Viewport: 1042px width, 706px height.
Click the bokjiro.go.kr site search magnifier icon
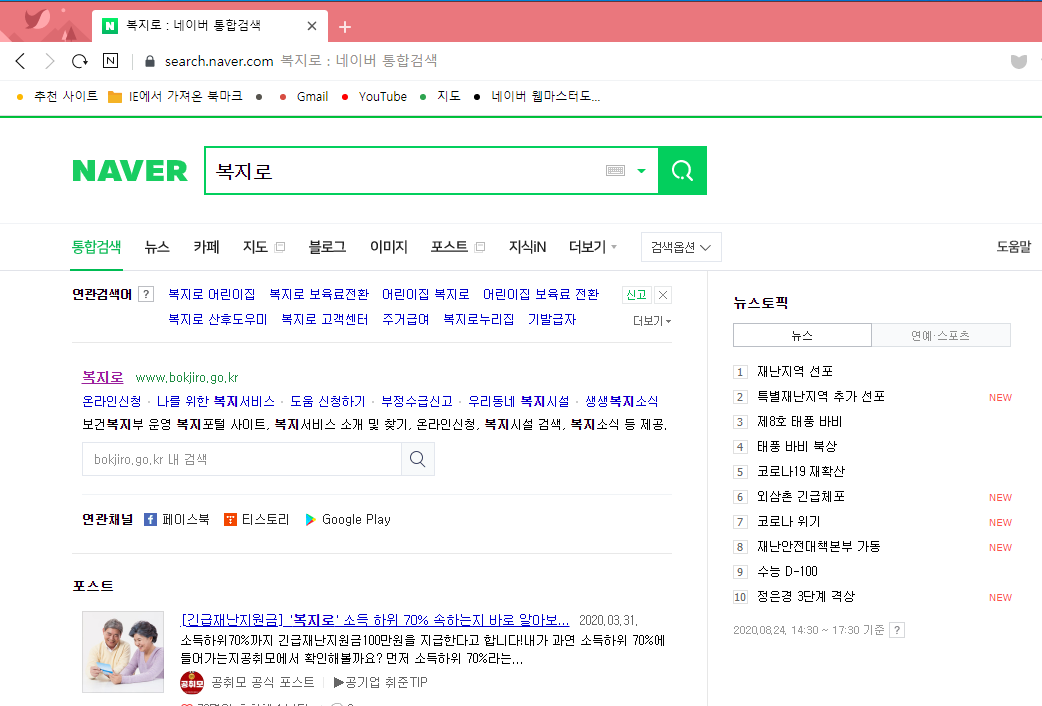click(x=417, y=459)
